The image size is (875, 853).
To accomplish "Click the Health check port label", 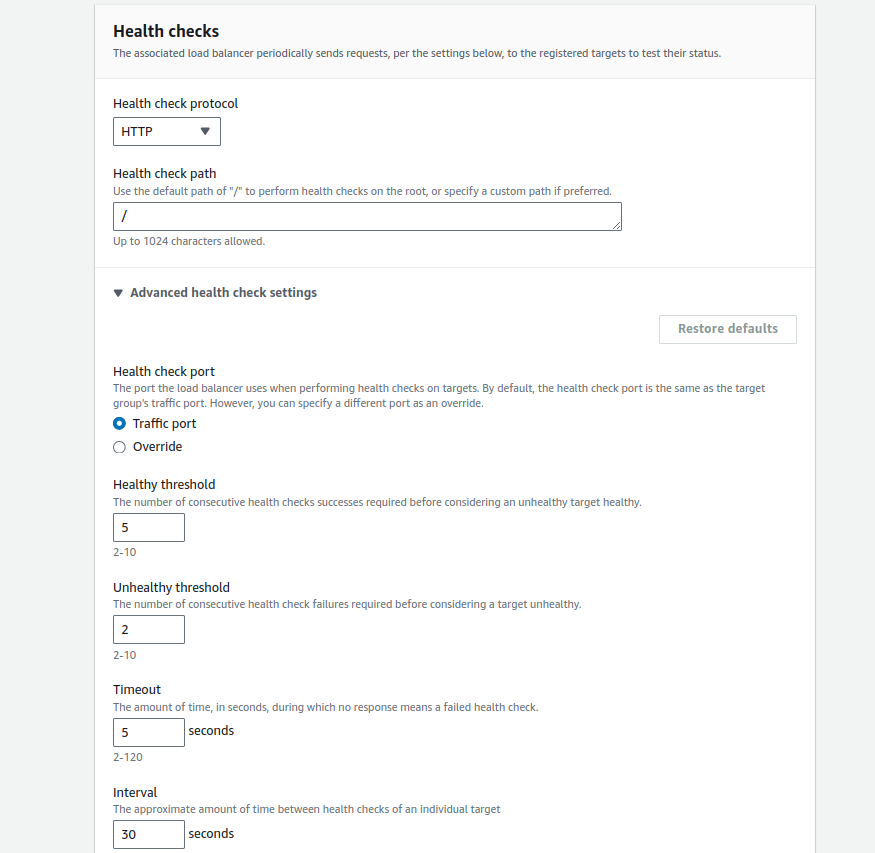I will 163,371.
